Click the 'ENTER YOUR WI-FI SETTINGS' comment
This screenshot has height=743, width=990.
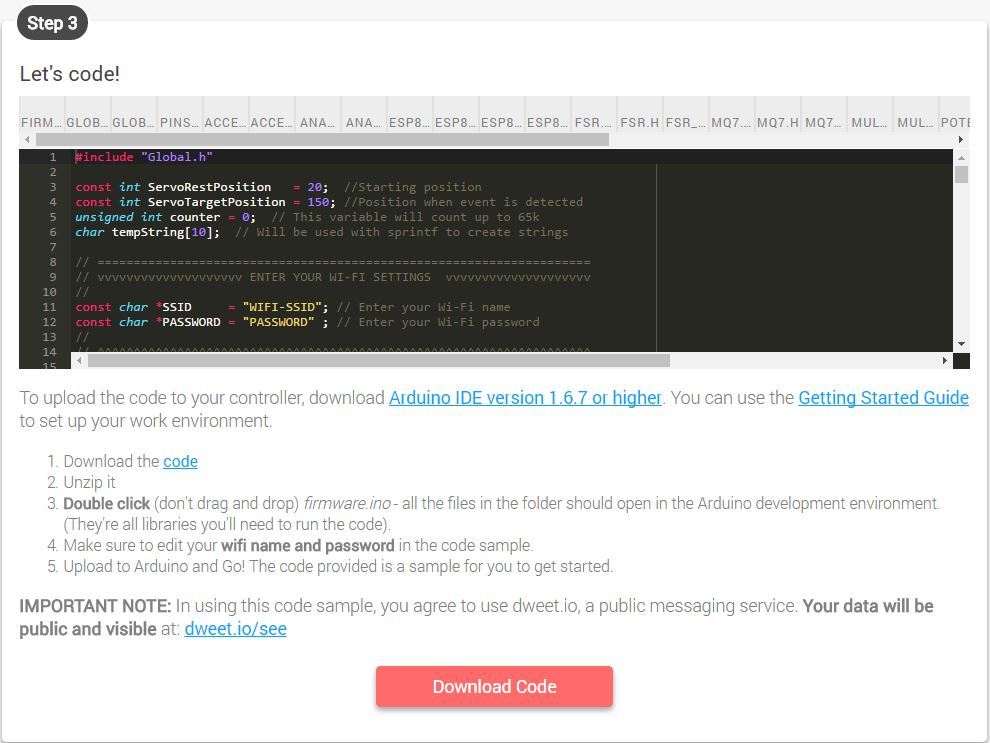(x=340, y=277)
